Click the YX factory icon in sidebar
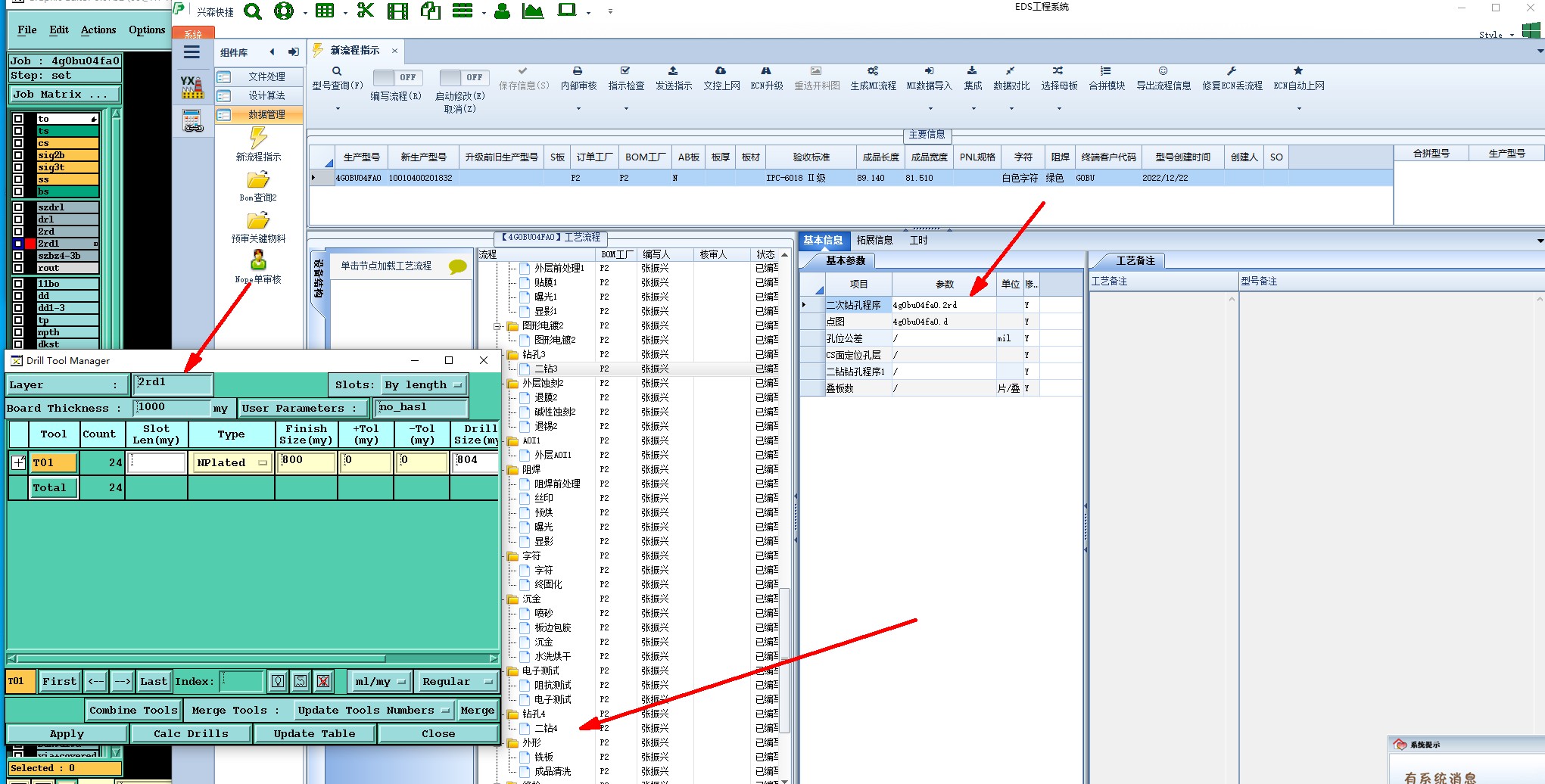Image resolution: width=1545 pixels, height=784 pixels. click(192, 87)
